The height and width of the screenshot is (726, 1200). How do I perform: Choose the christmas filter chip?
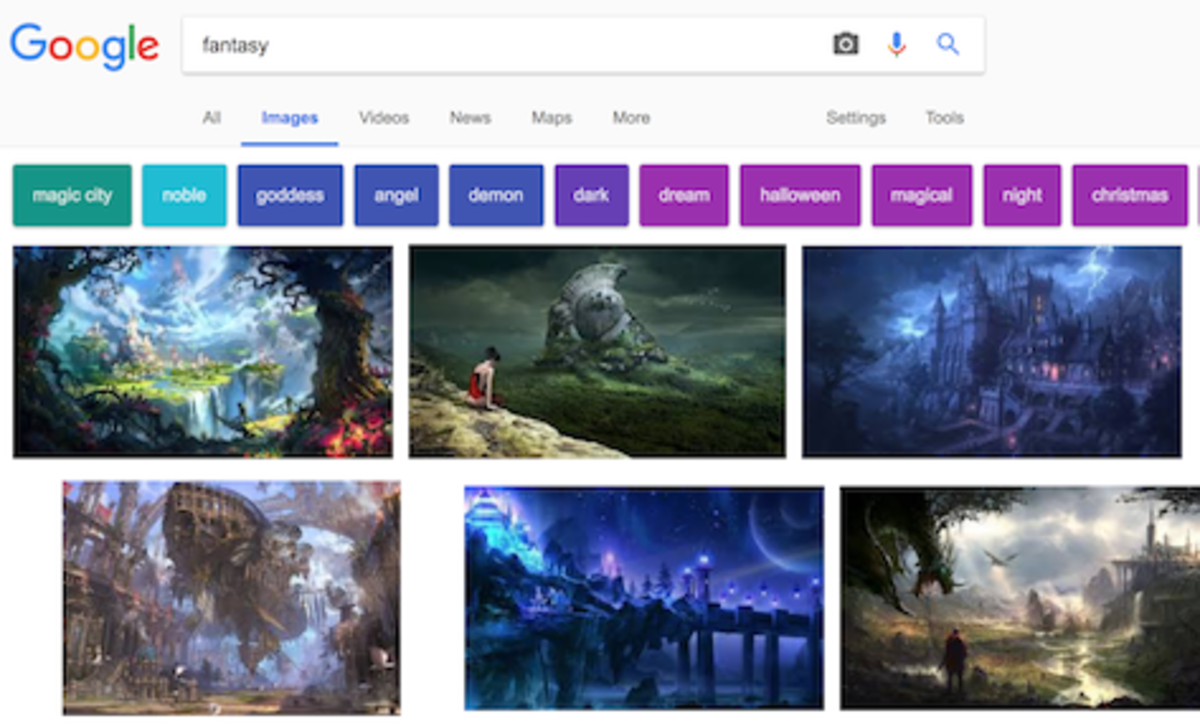[1130, 195]
